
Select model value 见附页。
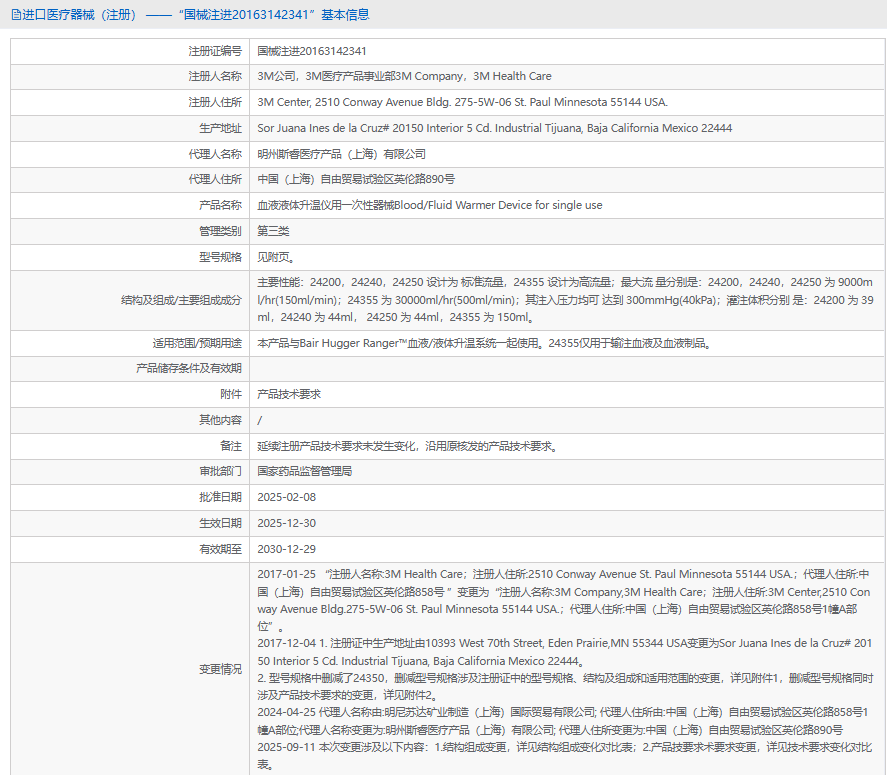pyautogui.click(x=275, y=257)
